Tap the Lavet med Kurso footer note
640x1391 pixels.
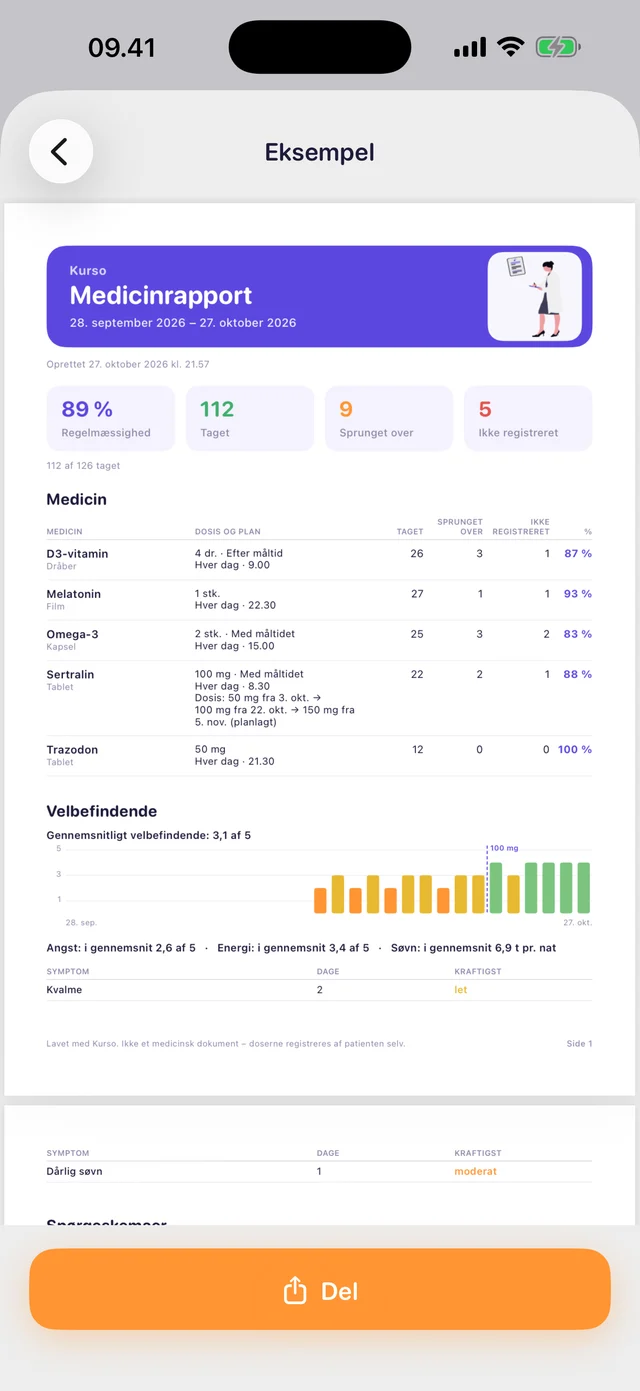[226, 1043]
